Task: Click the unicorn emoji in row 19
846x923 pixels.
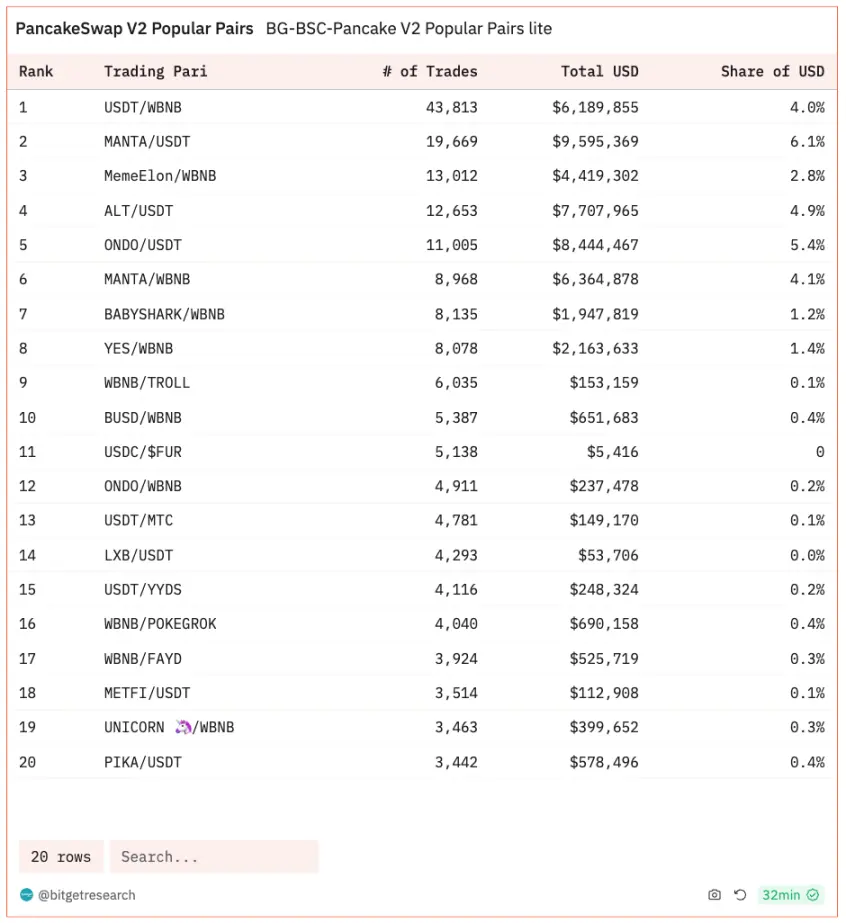Action: 183,727
